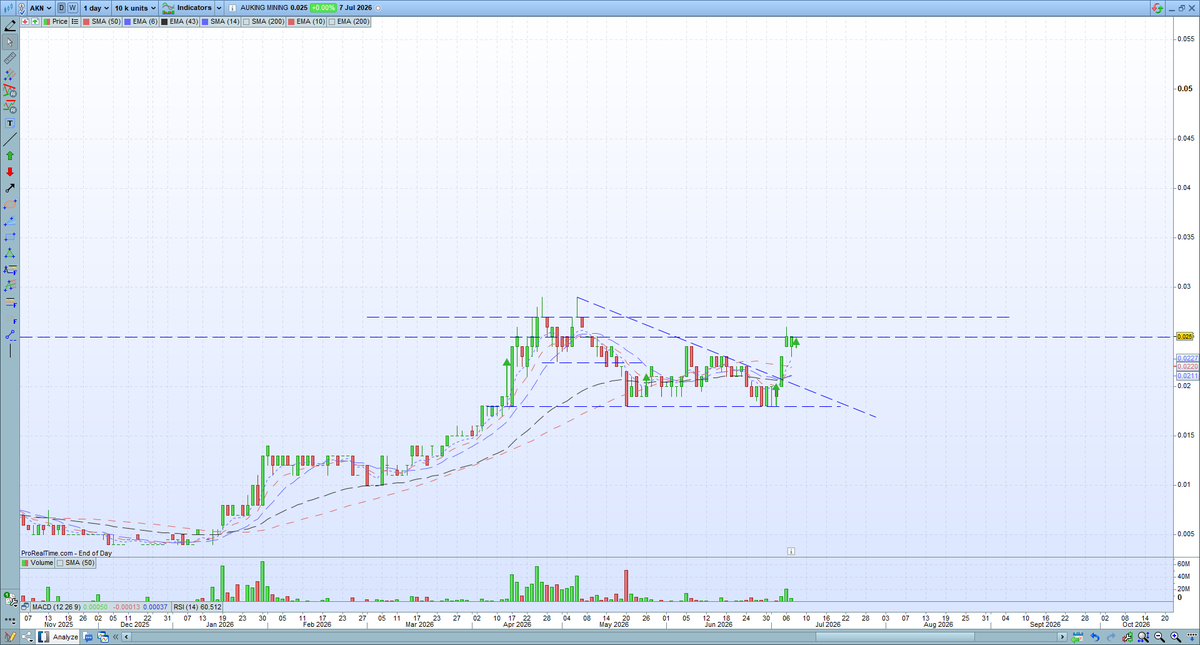Click the MACD (12 26 9) label
Viewport: 1200px width, 645px height.
(56, 607)
